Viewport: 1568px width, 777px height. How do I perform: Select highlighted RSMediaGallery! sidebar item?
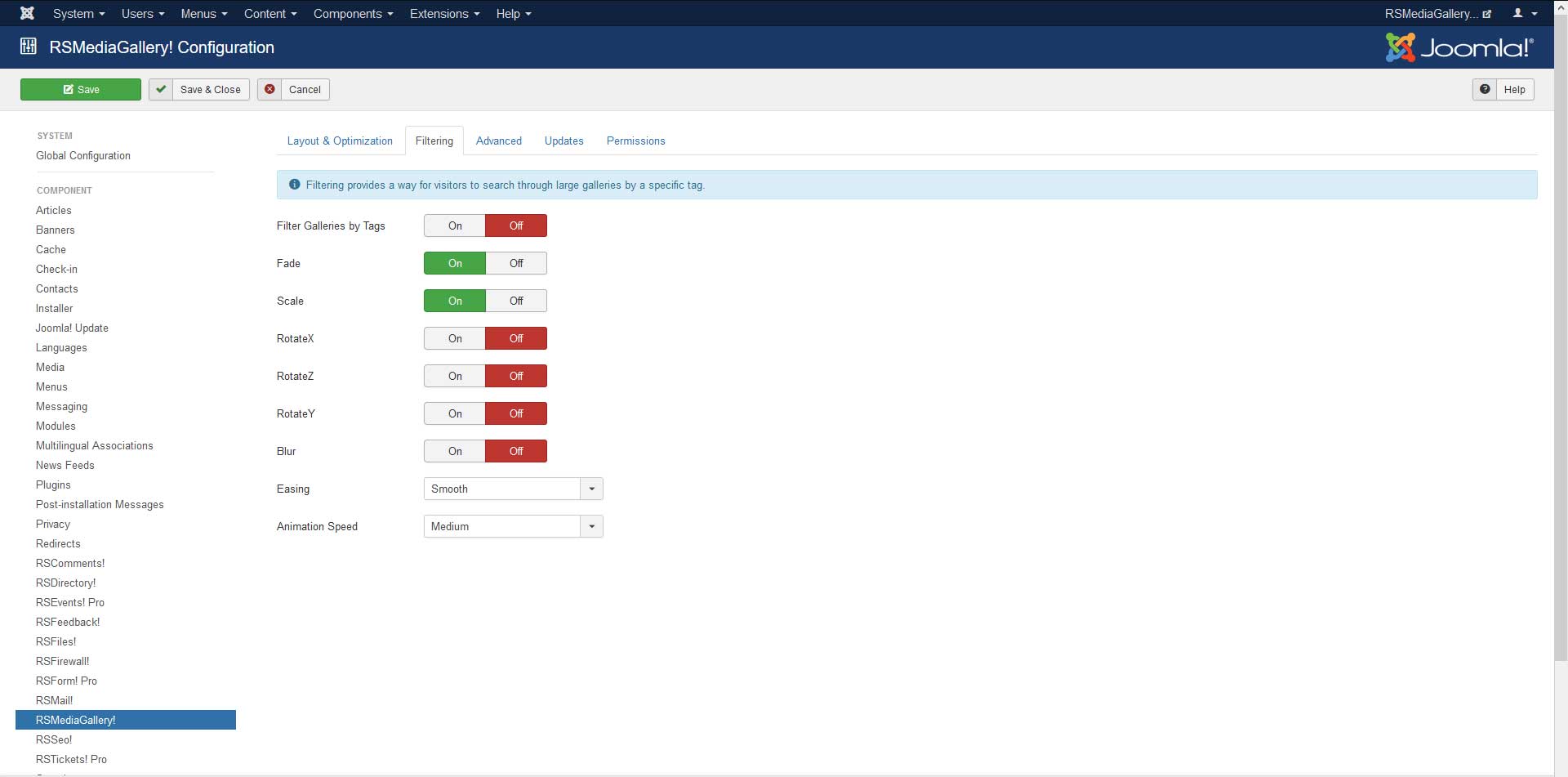(x=126, y=720)
